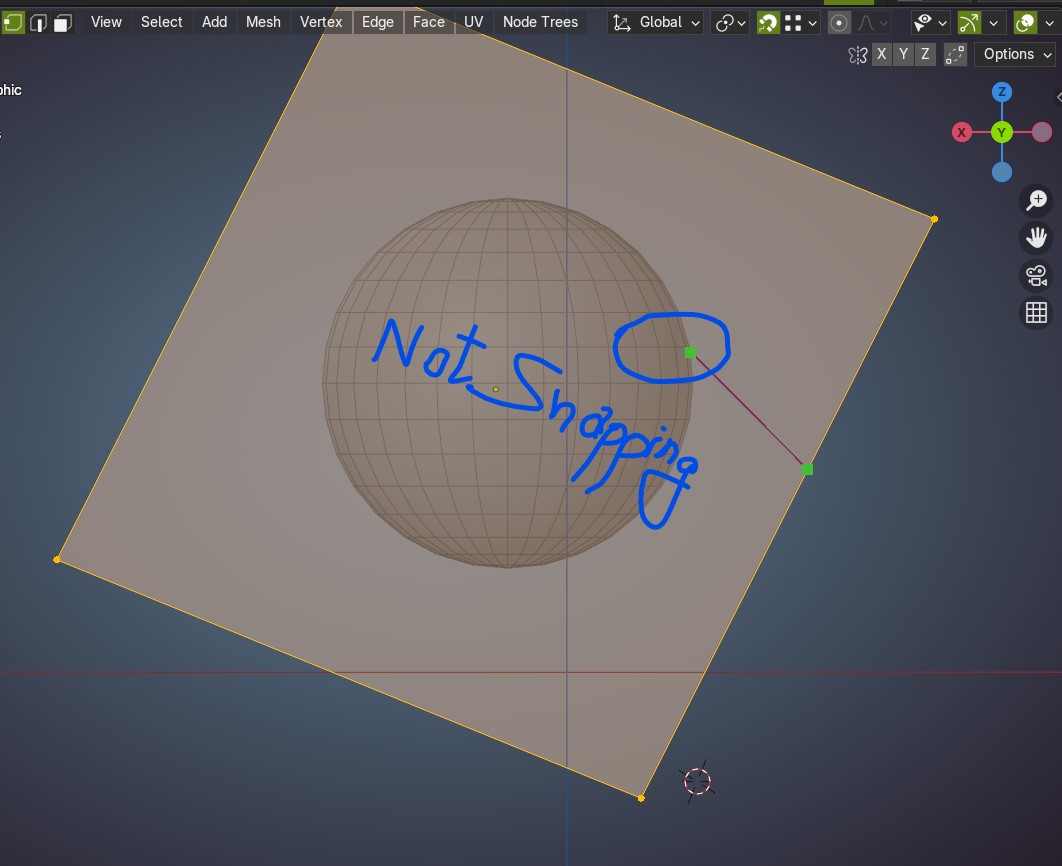Click the red X axis on navigation gizmo

tap(961, 132)
